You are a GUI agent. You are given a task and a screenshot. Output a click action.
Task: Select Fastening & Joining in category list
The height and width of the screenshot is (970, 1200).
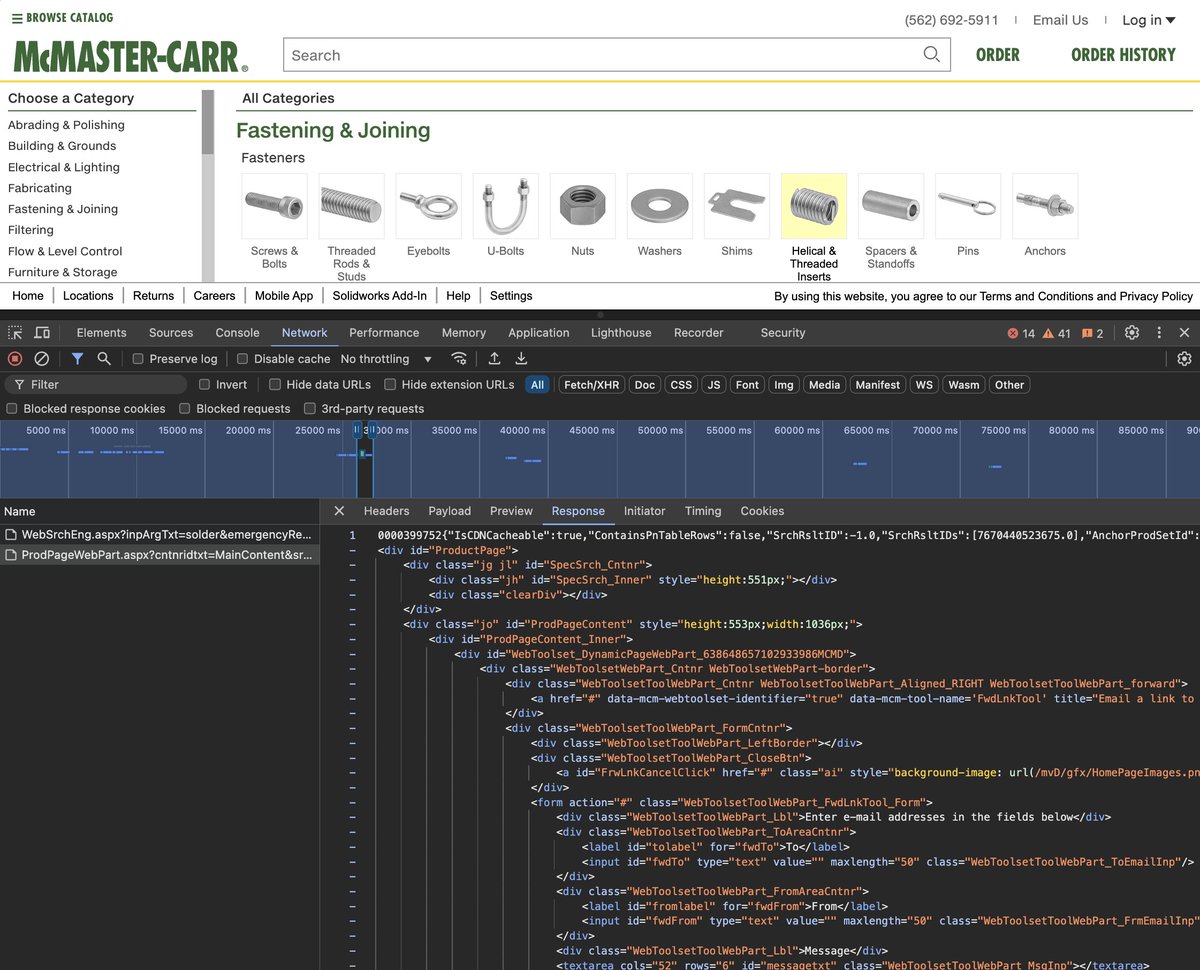63,209
